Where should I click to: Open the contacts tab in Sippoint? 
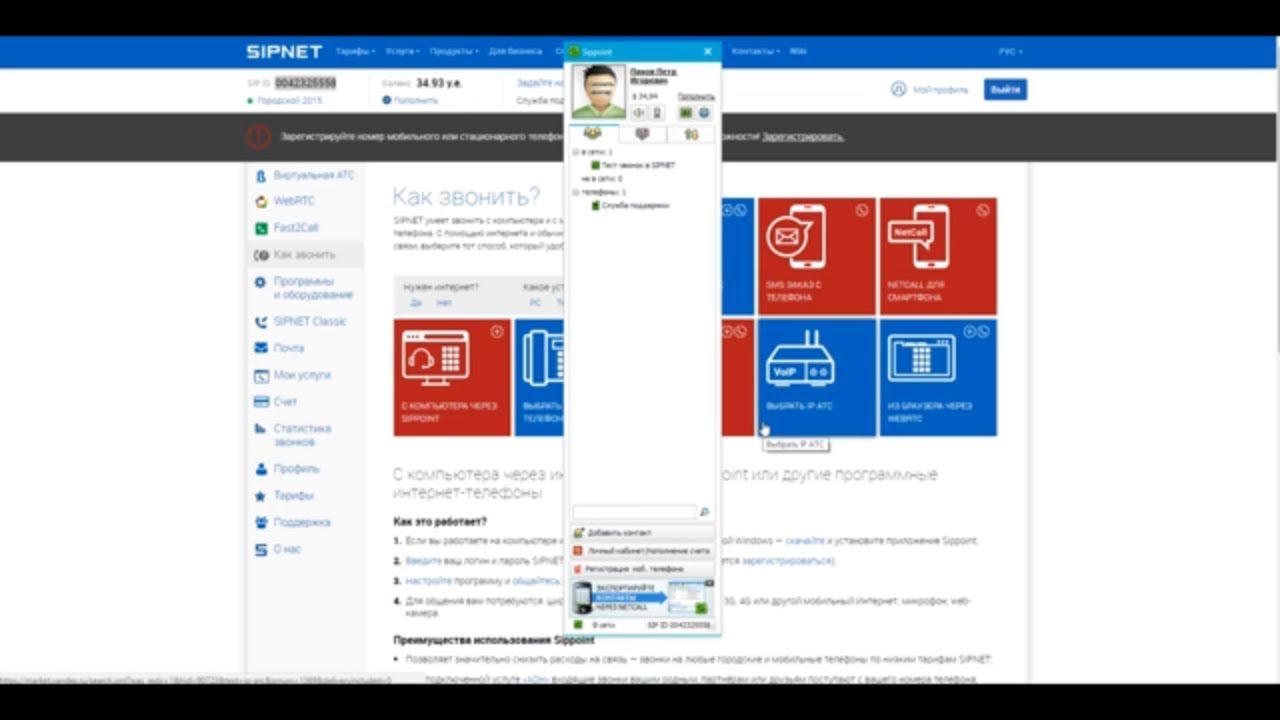pyautogui.click(x=594, y=134)
